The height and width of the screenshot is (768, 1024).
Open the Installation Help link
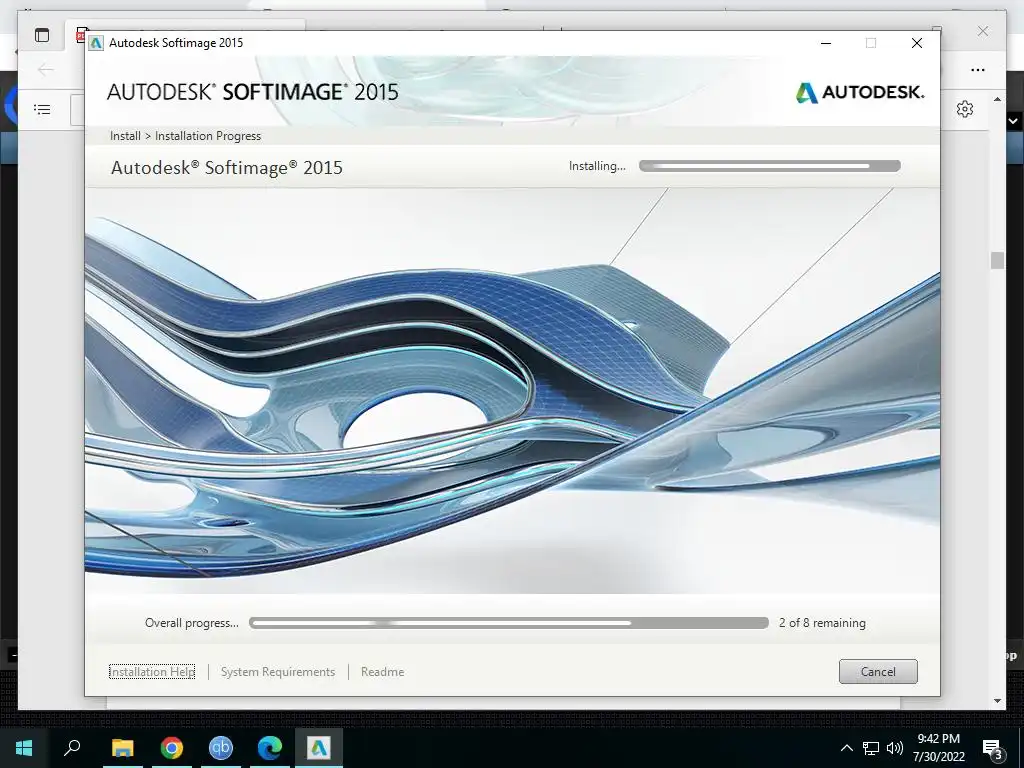pos(152,671)
